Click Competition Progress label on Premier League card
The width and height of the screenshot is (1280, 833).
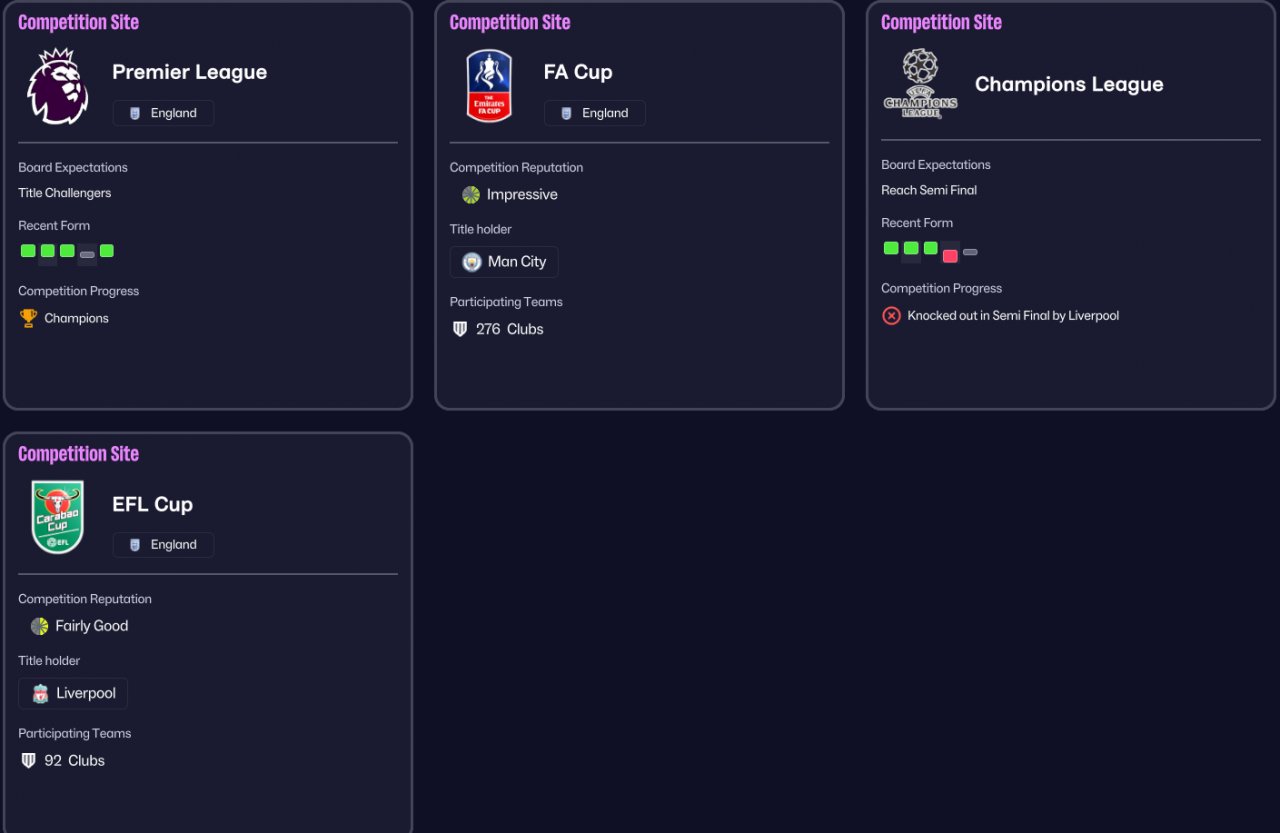79,291
